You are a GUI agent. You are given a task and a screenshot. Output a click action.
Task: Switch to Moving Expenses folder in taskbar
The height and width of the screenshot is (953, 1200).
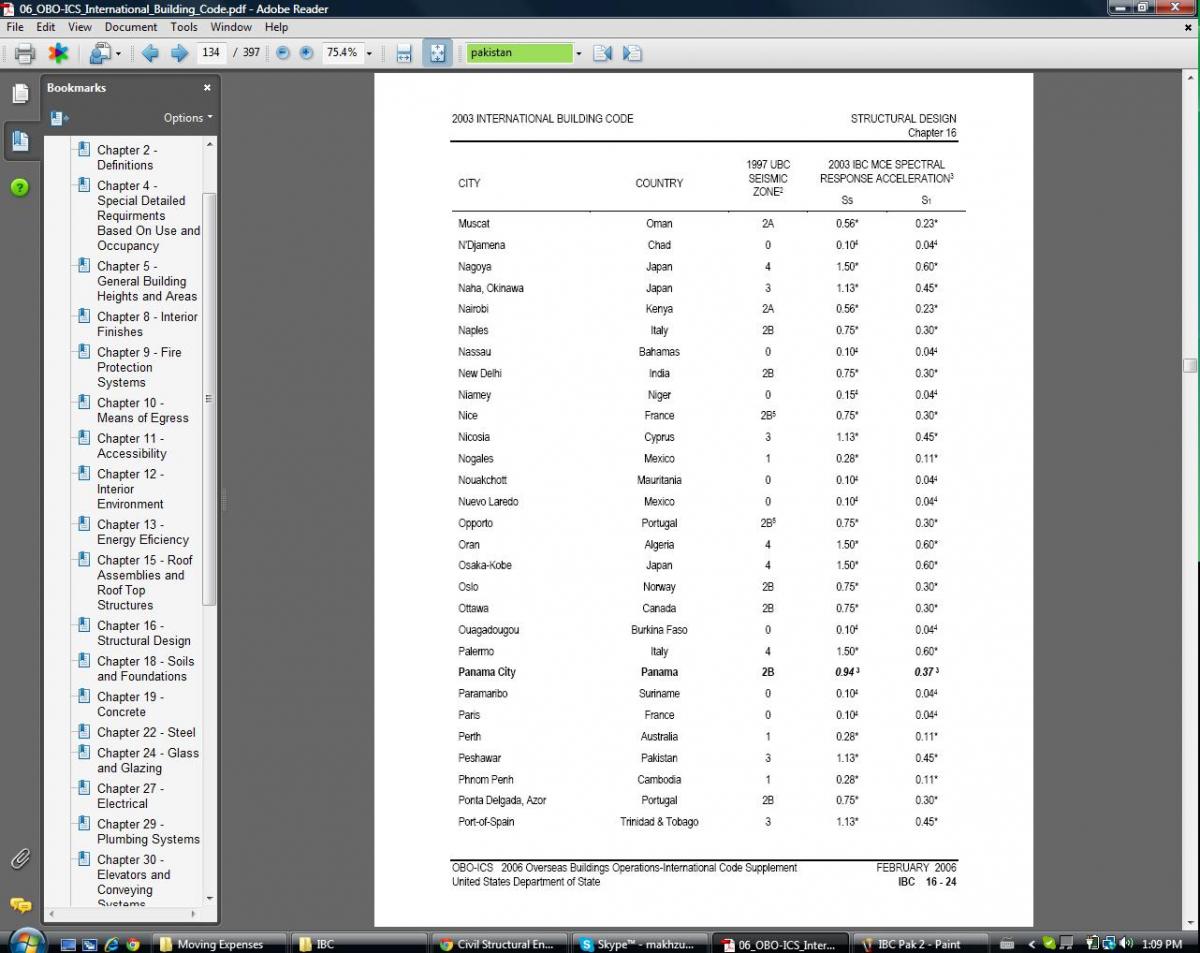(x=217, y=944)
